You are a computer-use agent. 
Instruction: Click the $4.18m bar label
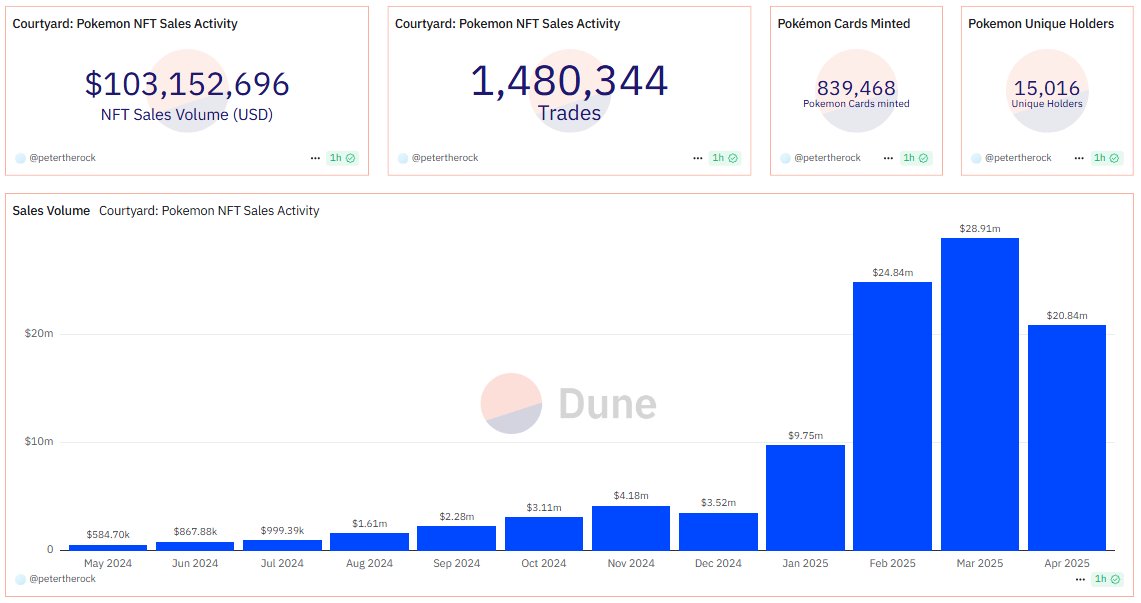coord(631,495)
